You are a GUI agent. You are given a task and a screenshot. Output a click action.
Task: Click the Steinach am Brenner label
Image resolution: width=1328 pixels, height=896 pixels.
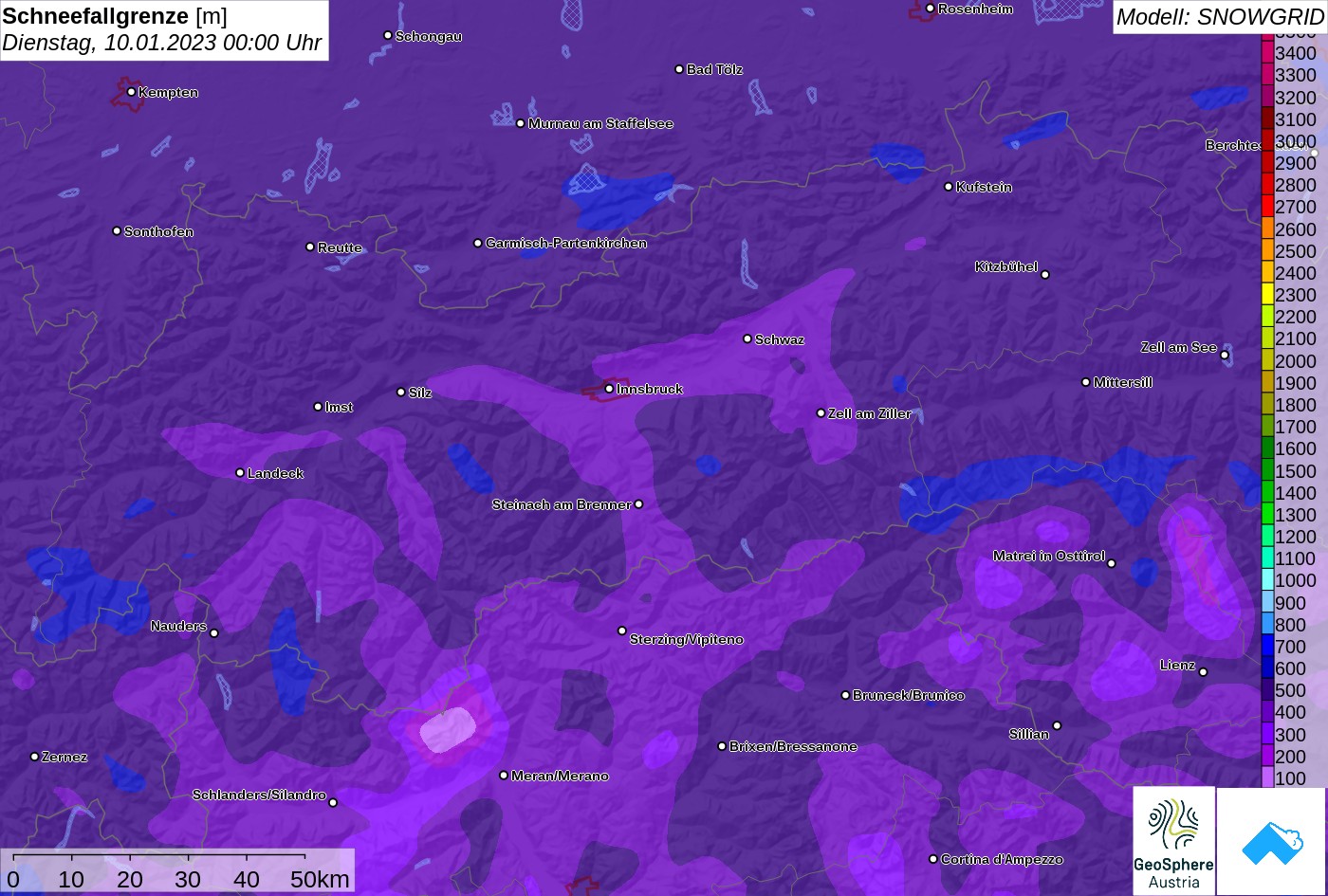point(562,504)
